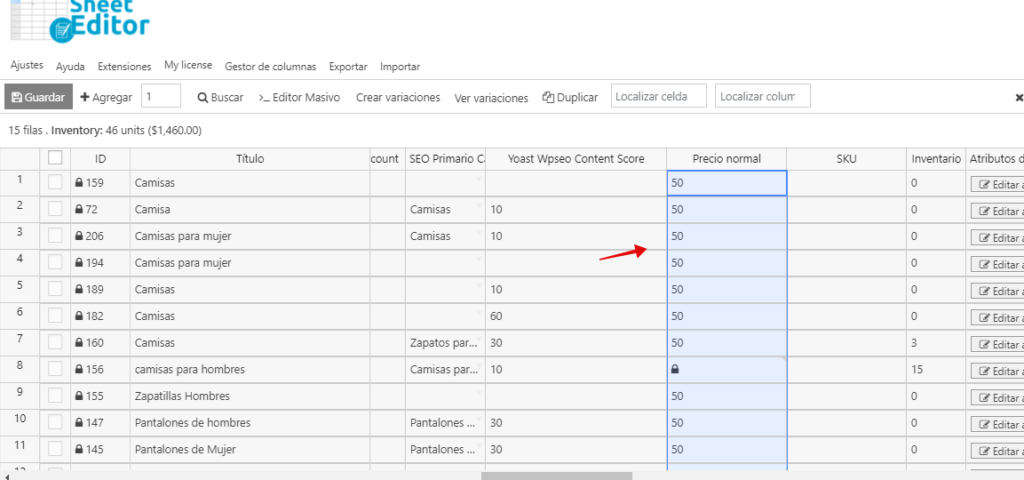Click the lock icon beside ID 182

[79, 316]
